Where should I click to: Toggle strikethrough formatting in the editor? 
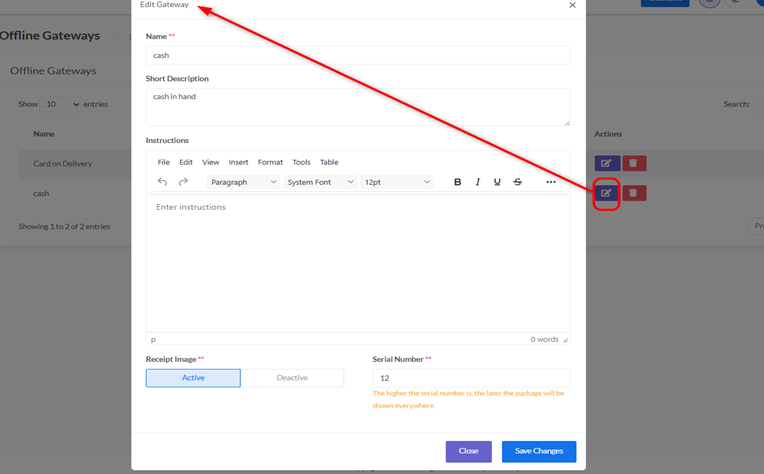pyautogui.click(x=517, y=182)
